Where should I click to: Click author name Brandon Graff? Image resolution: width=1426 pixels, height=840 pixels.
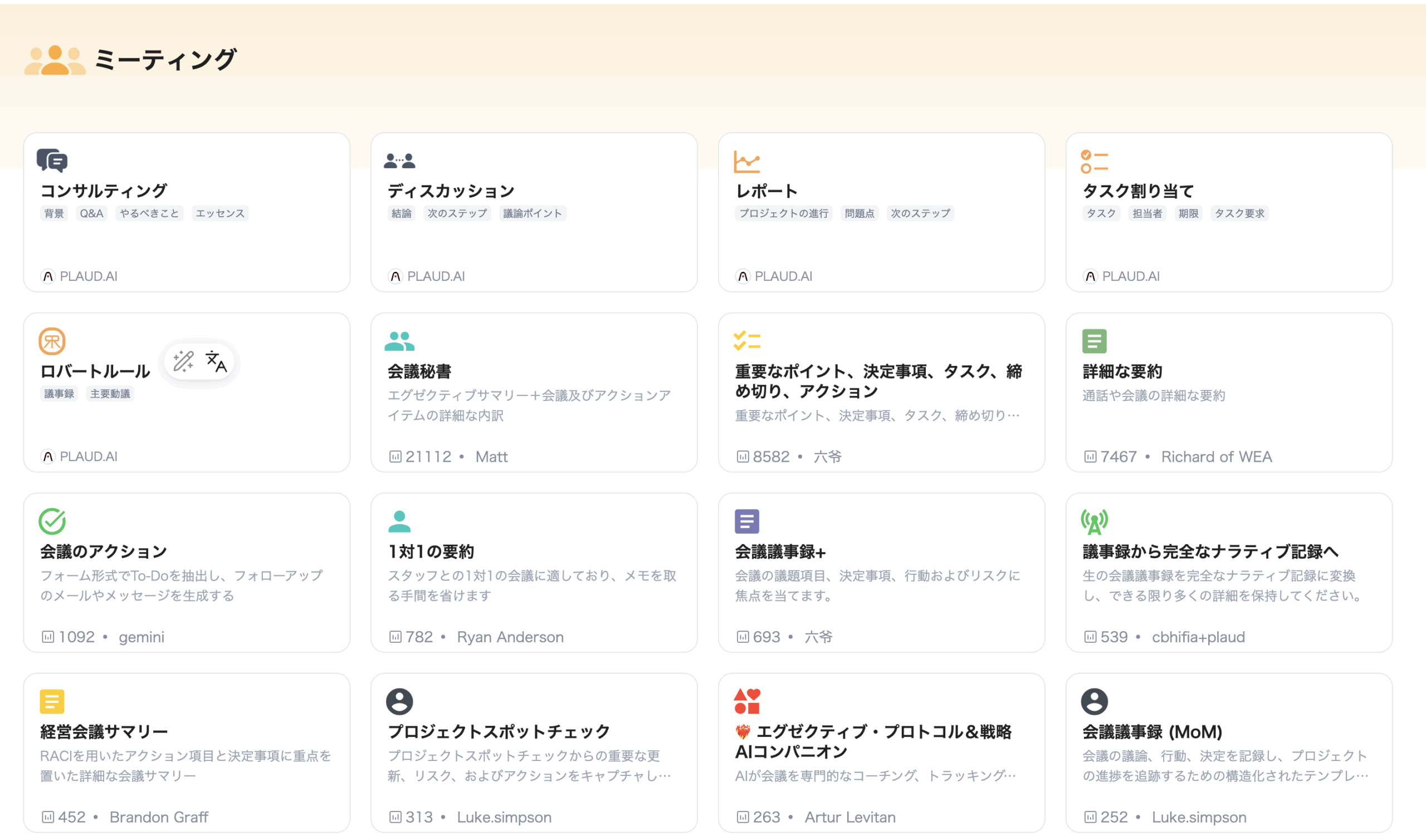(x=159, y=817)
